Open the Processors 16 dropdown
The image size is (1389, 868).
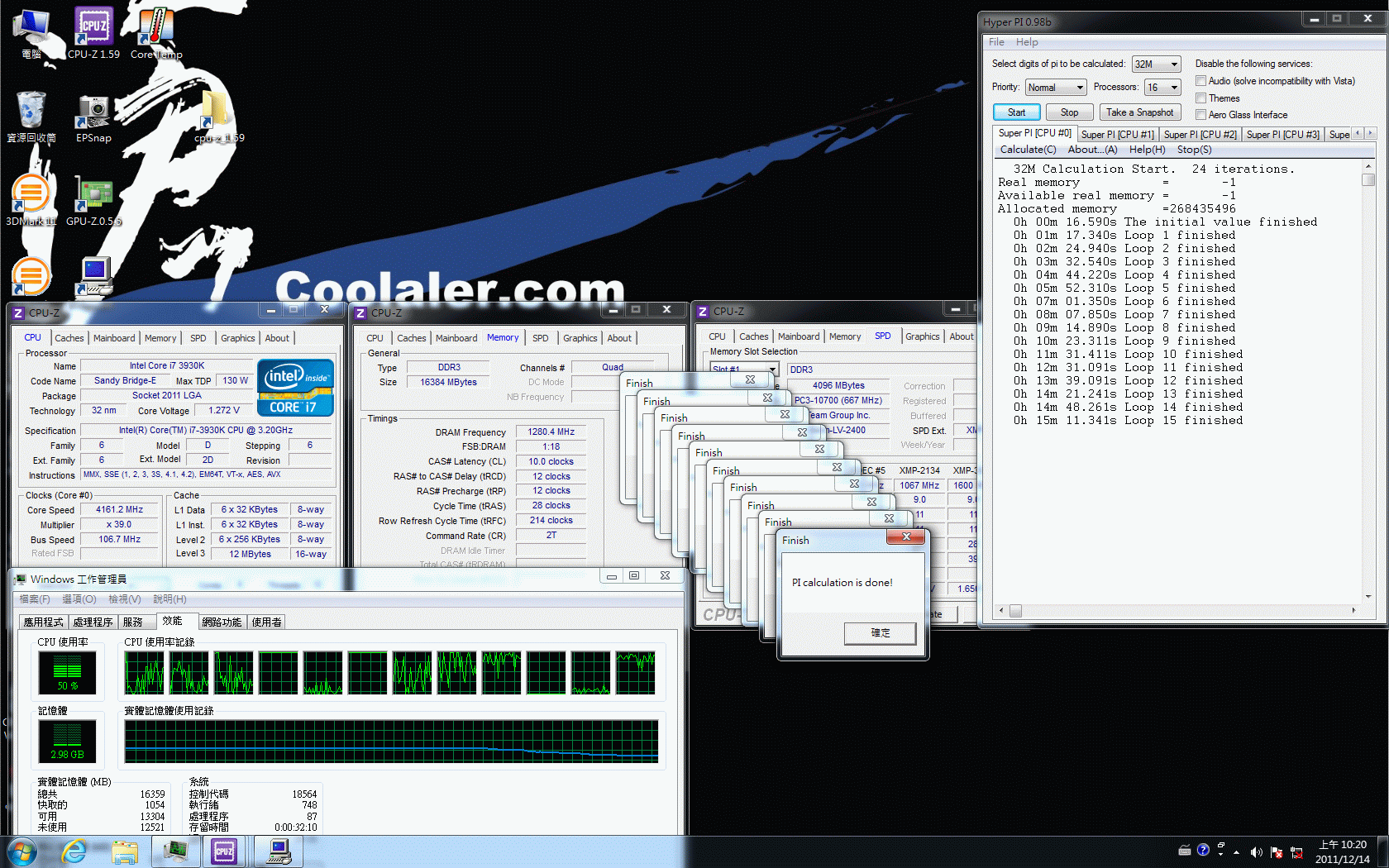[1162, 88]
